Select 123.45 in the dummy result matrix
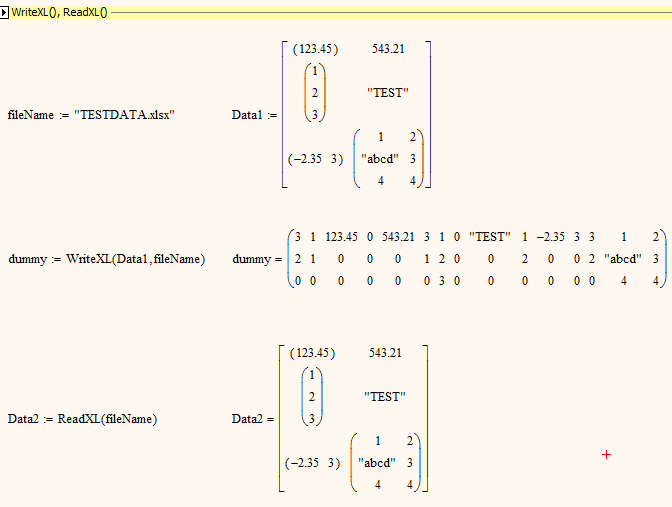This screenshot has height=507, width=672. pos(341,237)
